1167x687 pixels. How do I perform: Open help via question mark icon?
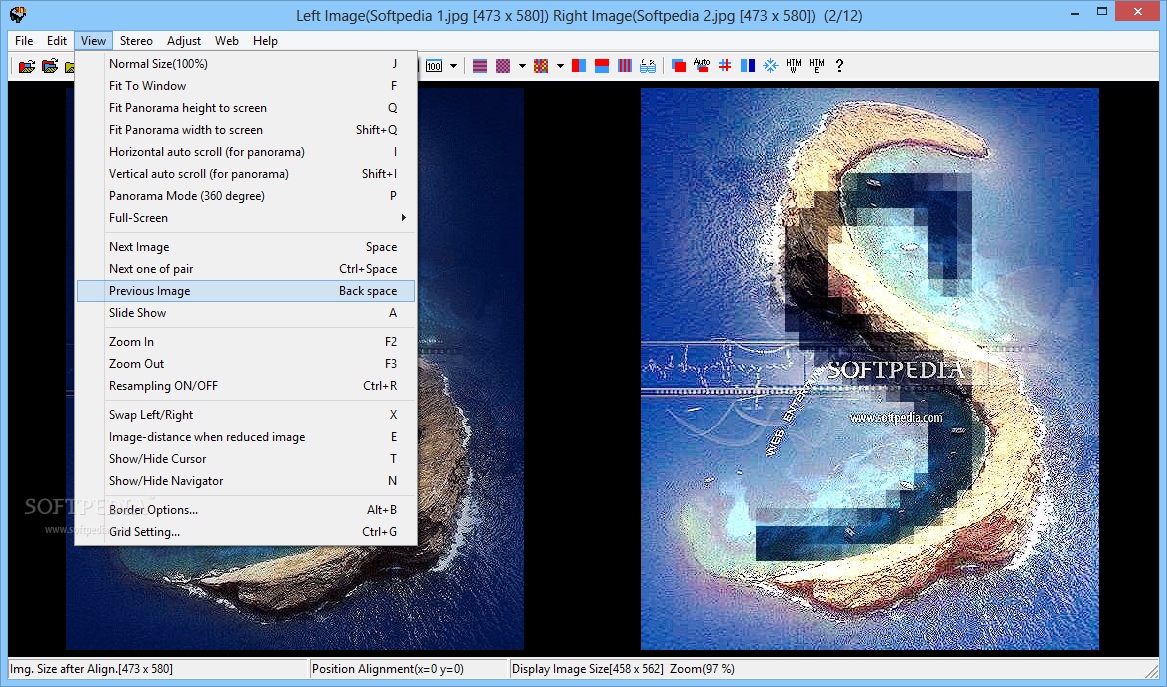[x=840, y=66]
